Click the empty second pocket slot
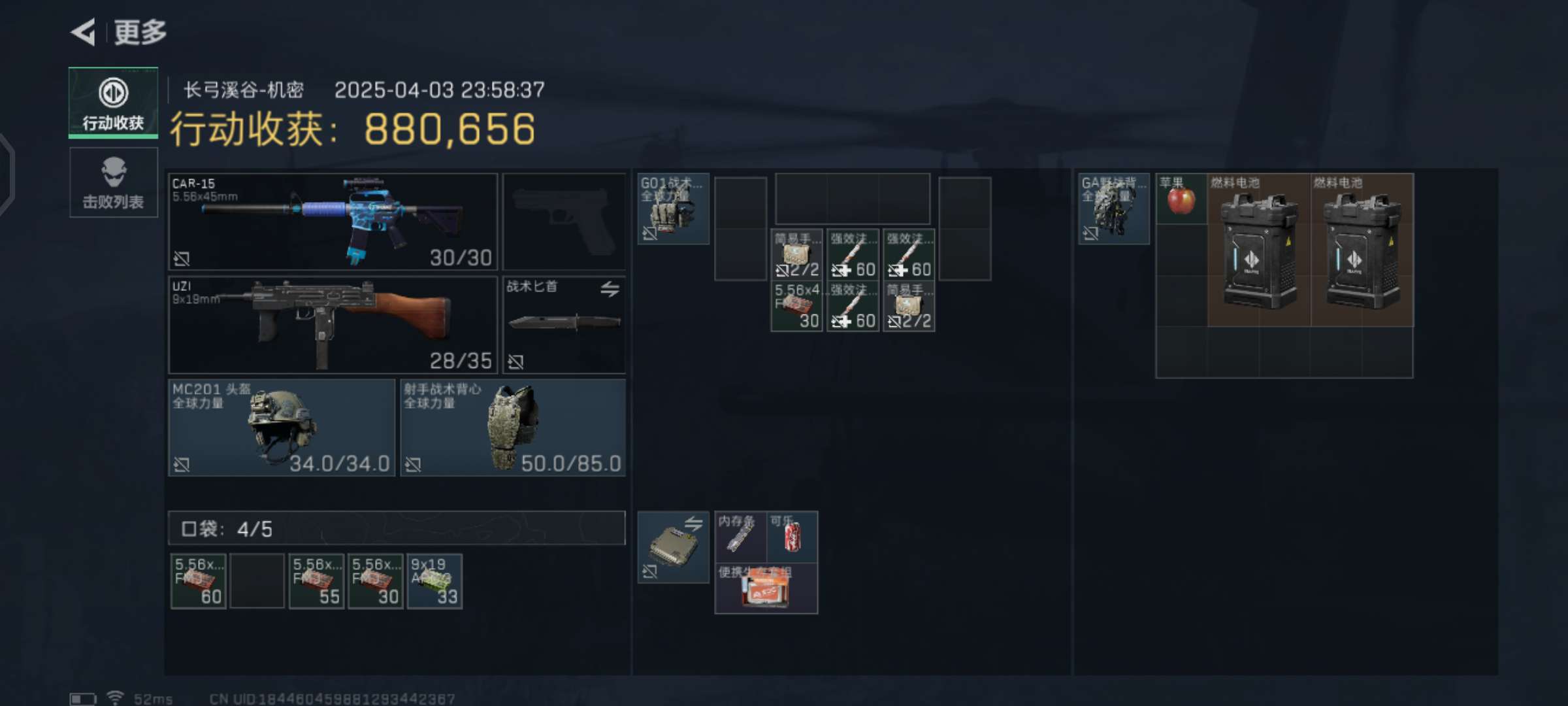 [257, 581]
